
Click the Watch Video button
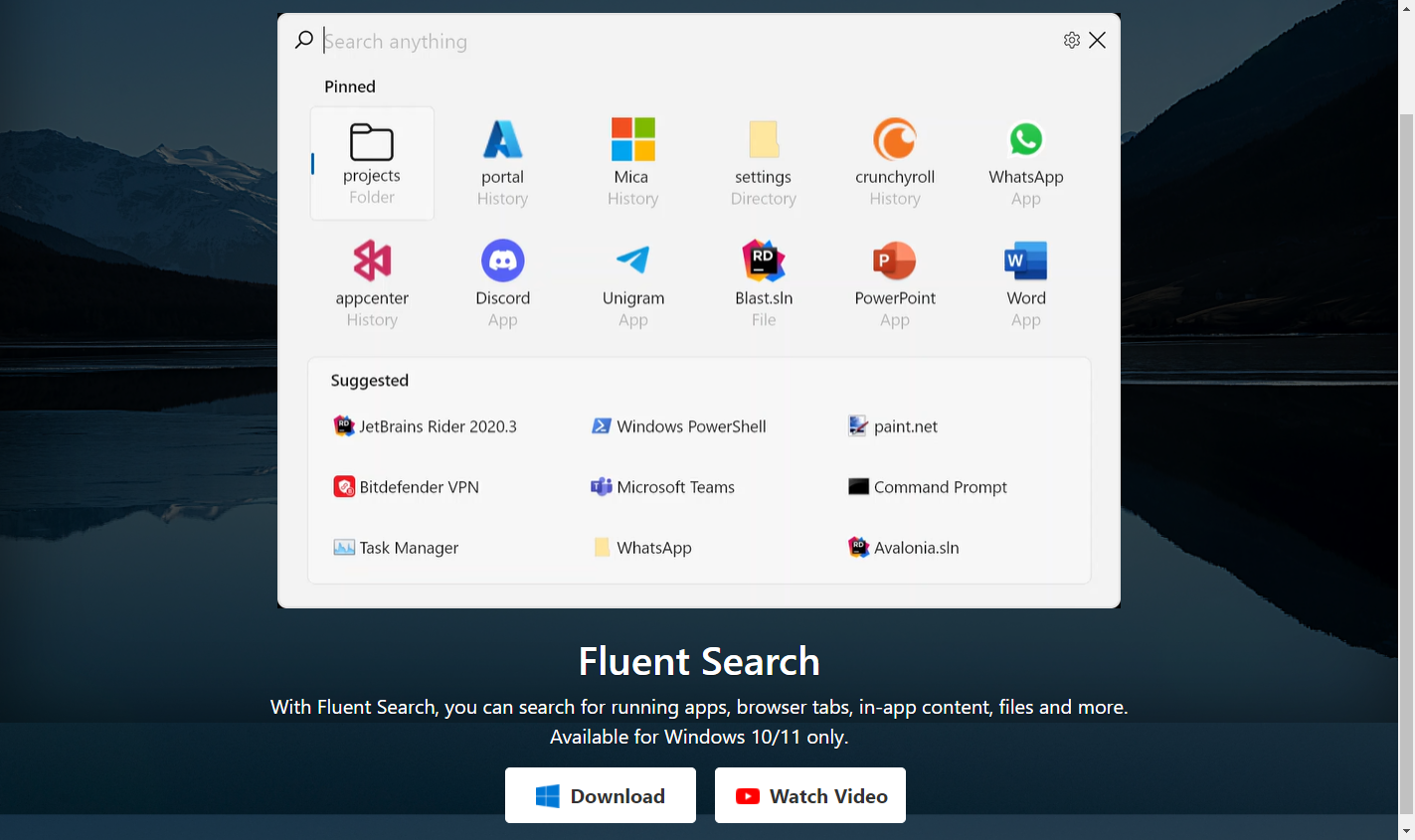pyautogui.click(x=810, y=795)
